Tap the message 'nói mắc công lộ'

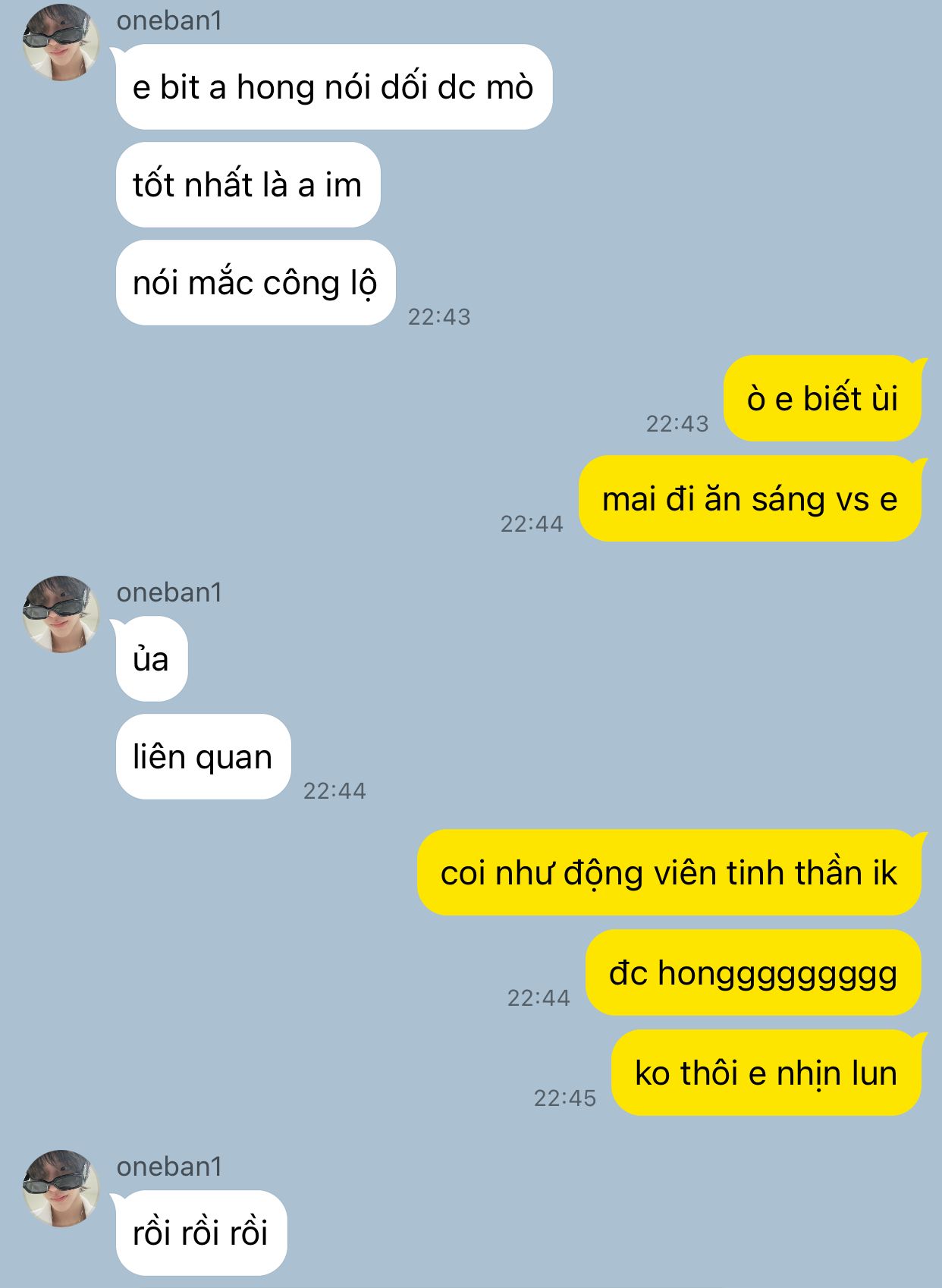pos(256,283)
